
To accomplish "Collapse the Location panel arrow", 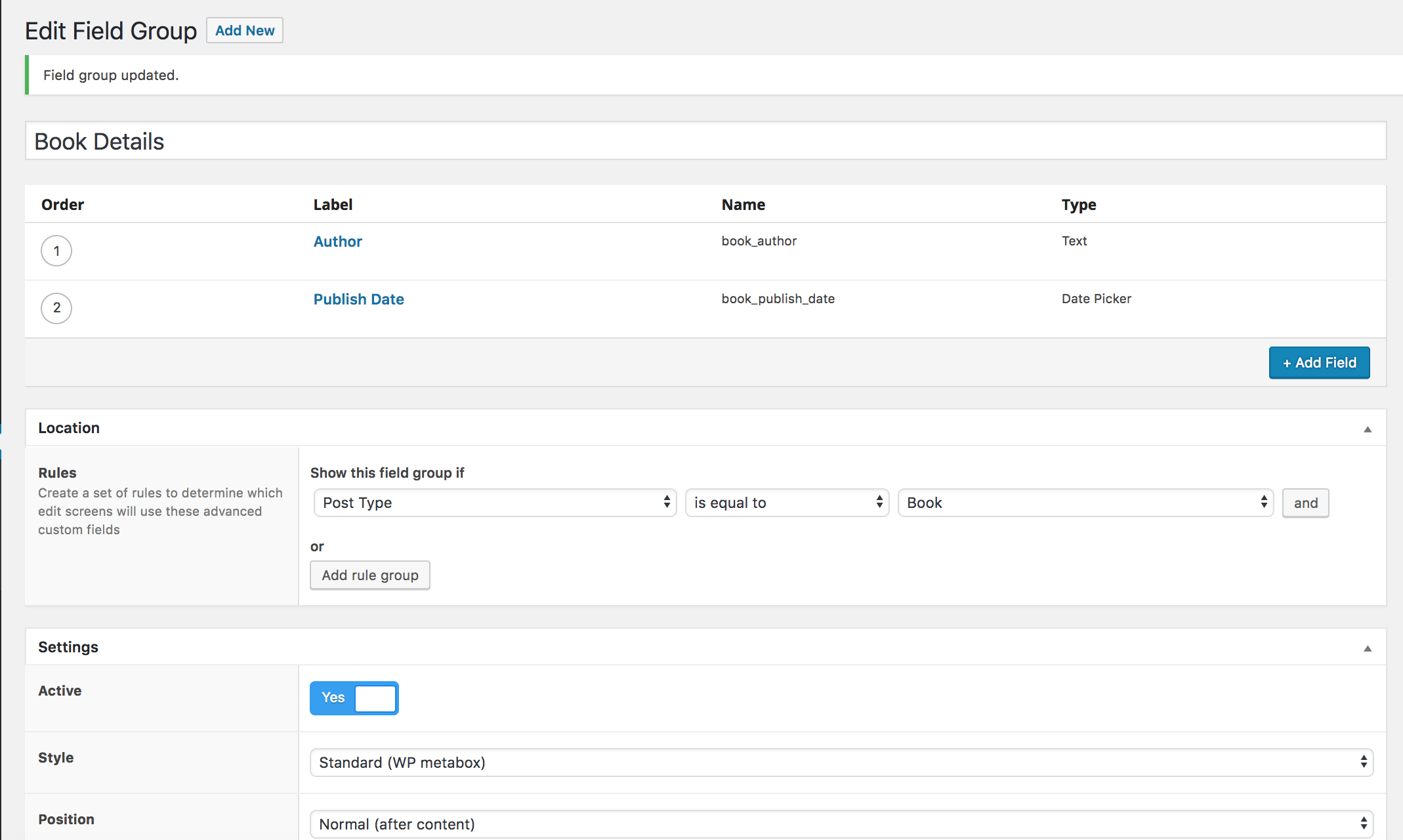I will pyautogui.click(x=1368, y=429).
